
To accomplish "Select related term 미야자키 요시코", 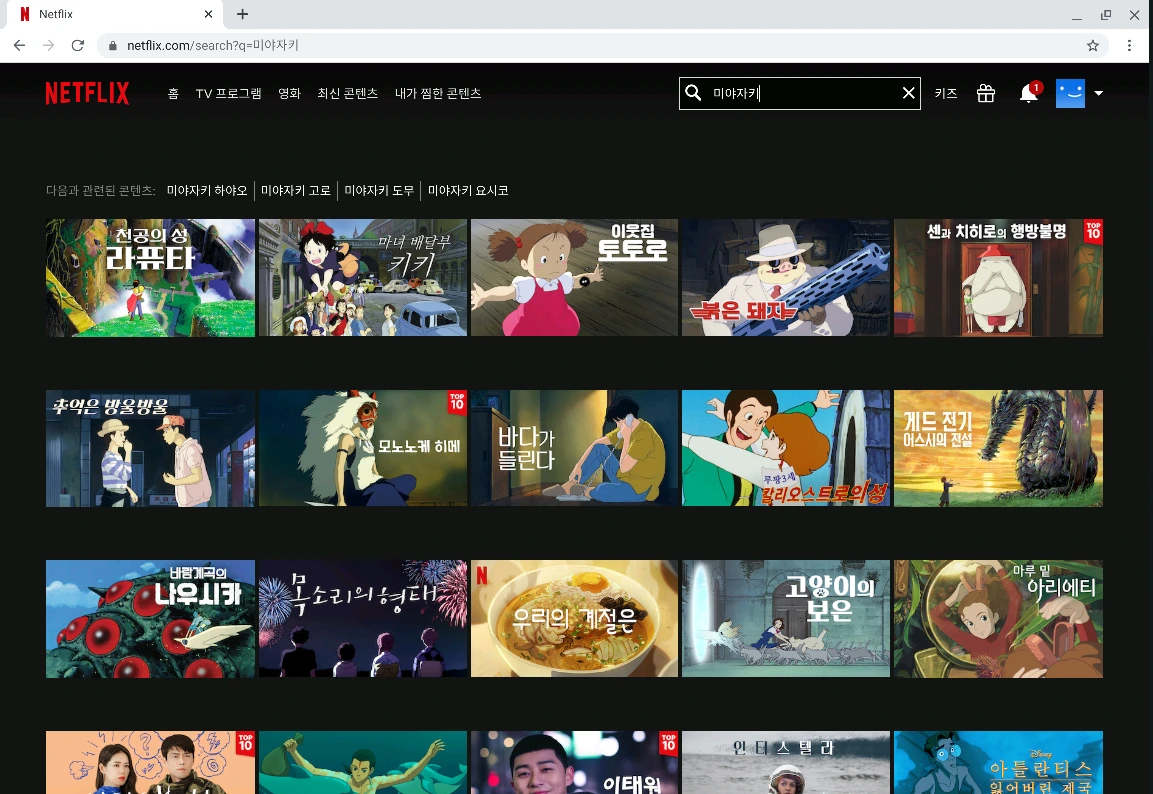I will tap(468, 190).
